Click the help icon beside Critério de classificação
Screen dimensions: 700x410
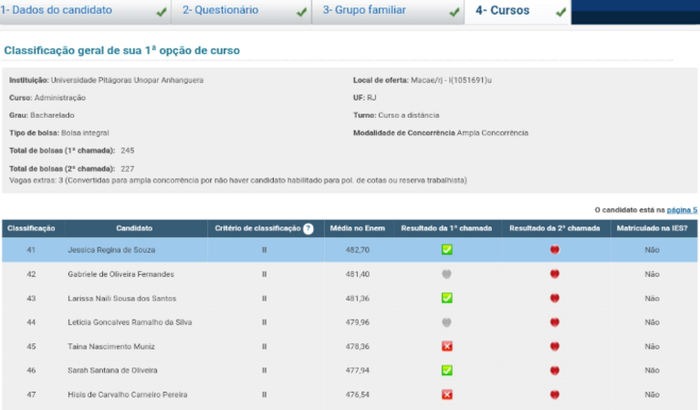click(x=308, y=229)
